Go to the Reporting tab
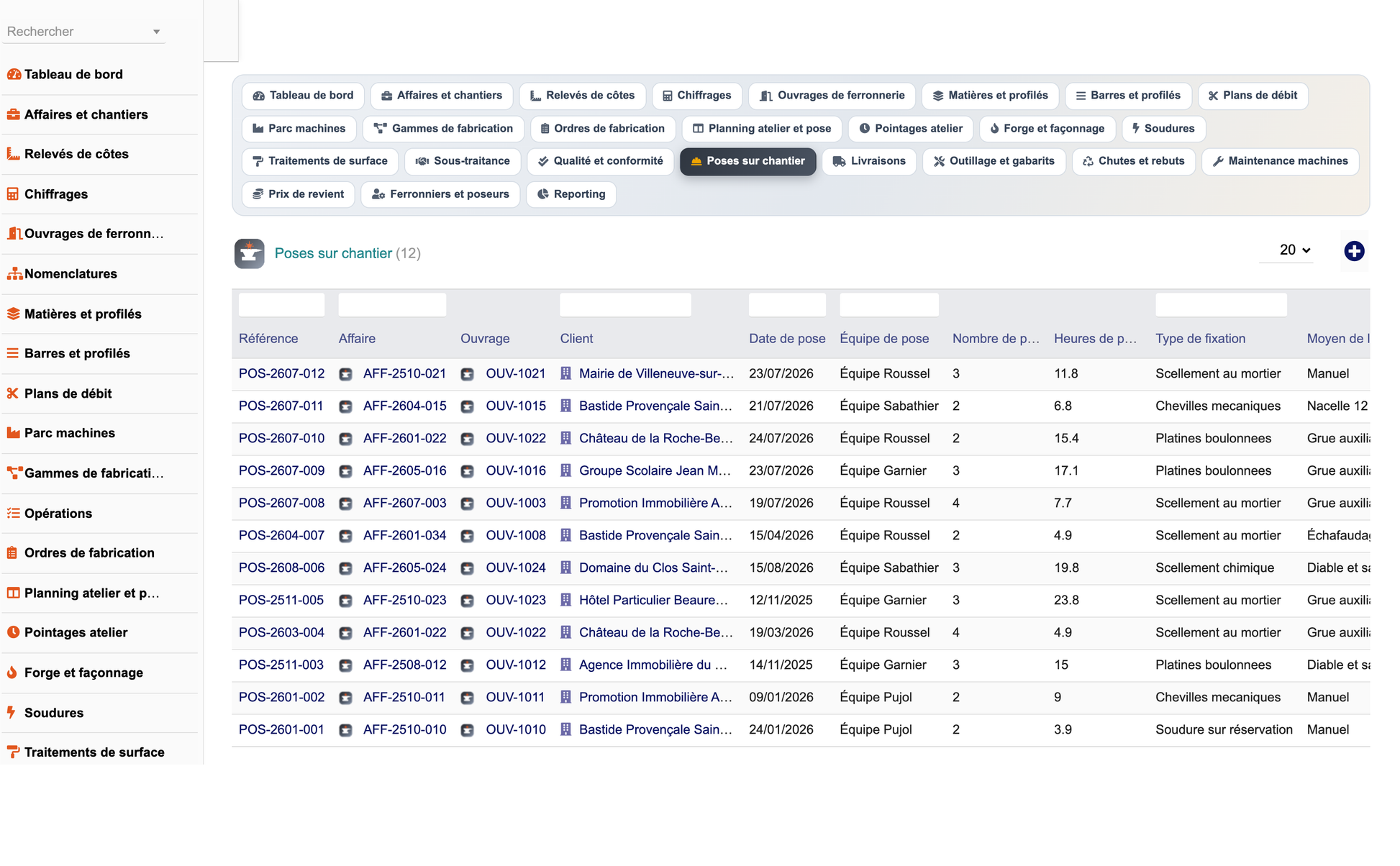Screen dimensions: 1400x866 coord(571,194)
